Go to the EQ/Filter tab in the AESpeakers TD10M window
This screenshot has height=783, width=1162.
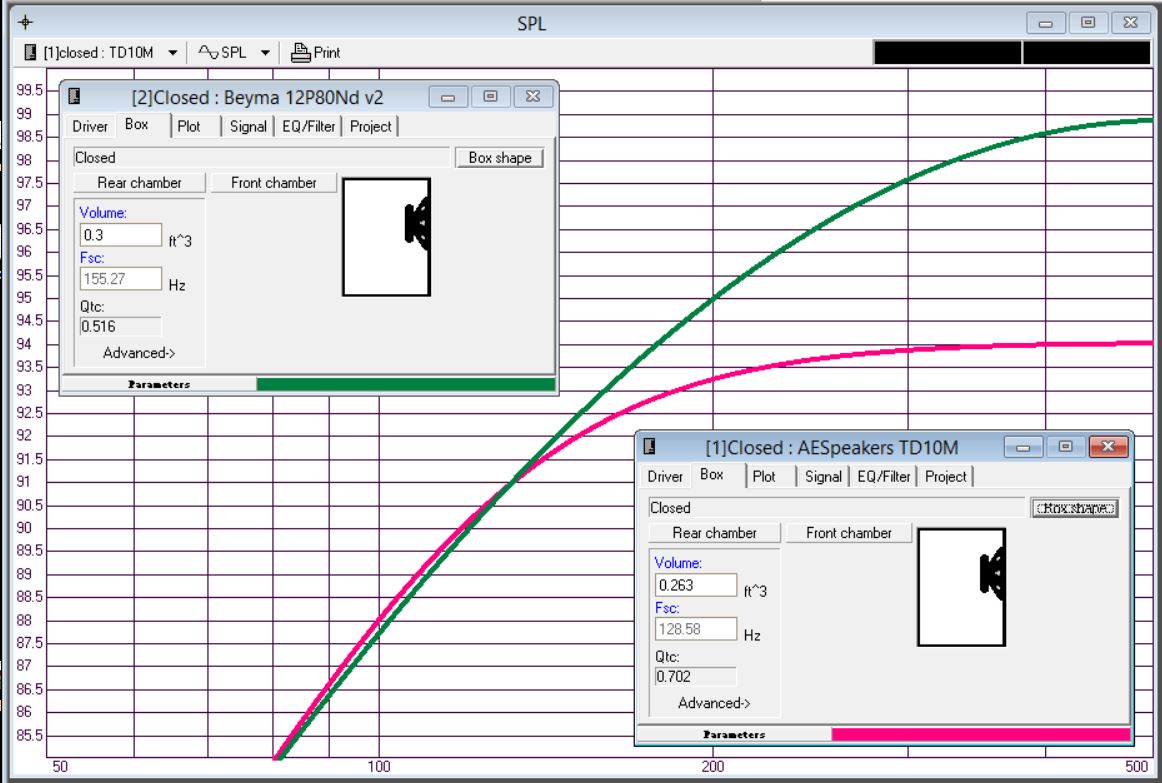coord(884,476)
